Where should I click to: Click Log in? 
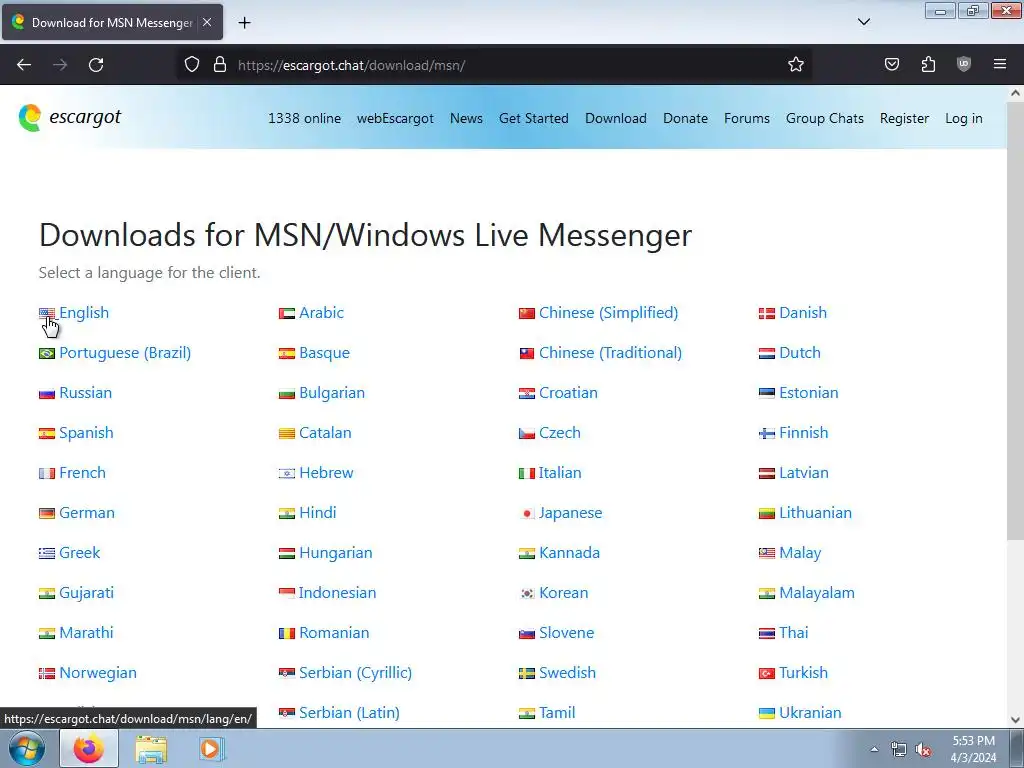point(963,118)
